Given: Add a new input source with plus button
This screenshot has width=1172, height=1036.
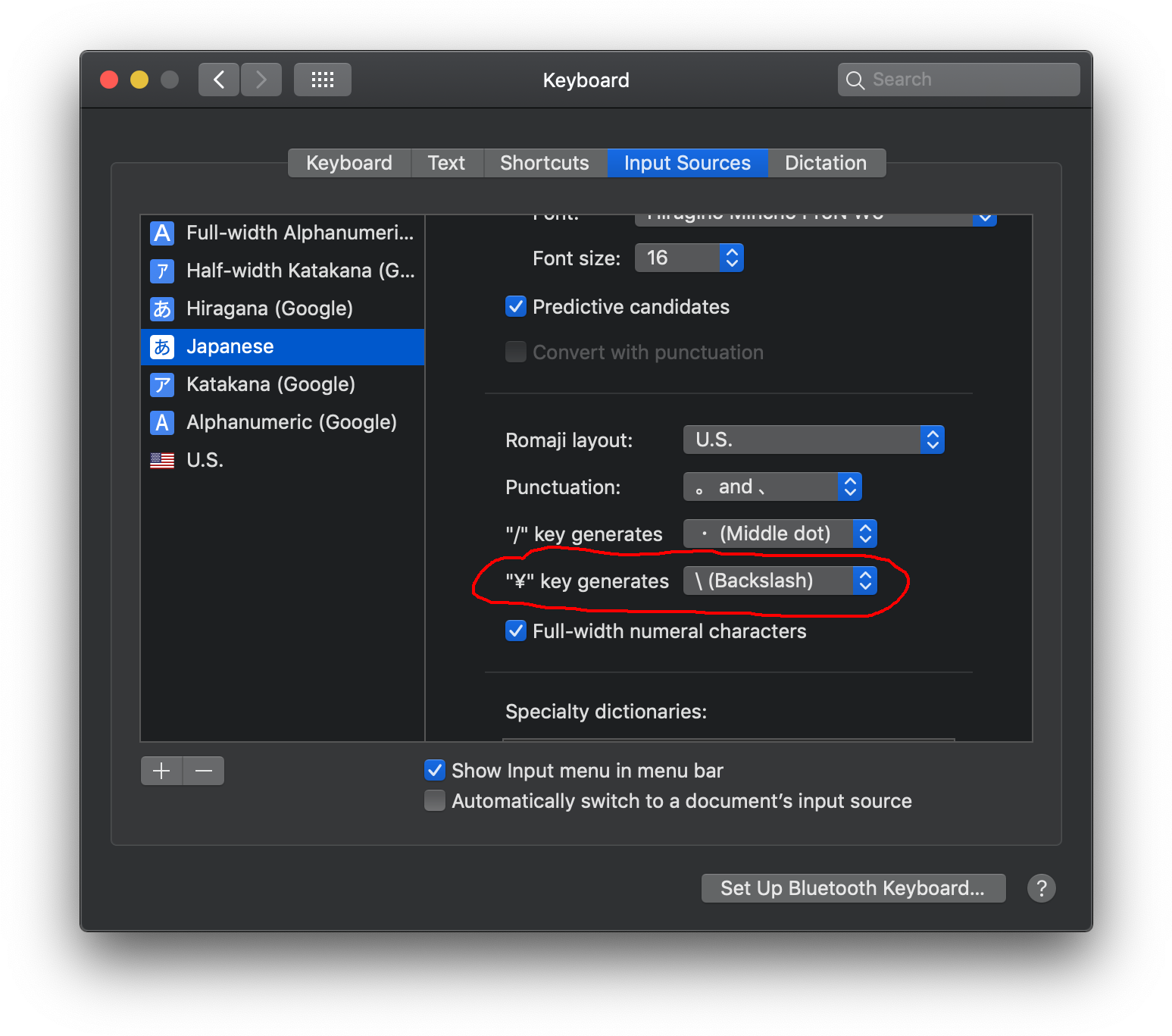Looking at the screenshot, I should (161, 770).
